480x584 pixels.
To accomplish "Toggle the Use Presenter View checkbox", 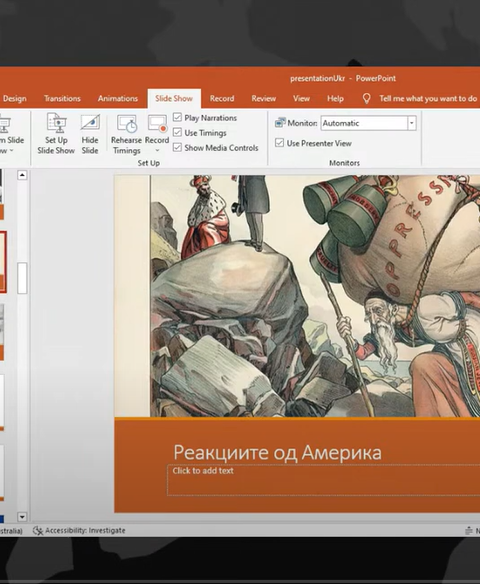I will coord(279,143).
